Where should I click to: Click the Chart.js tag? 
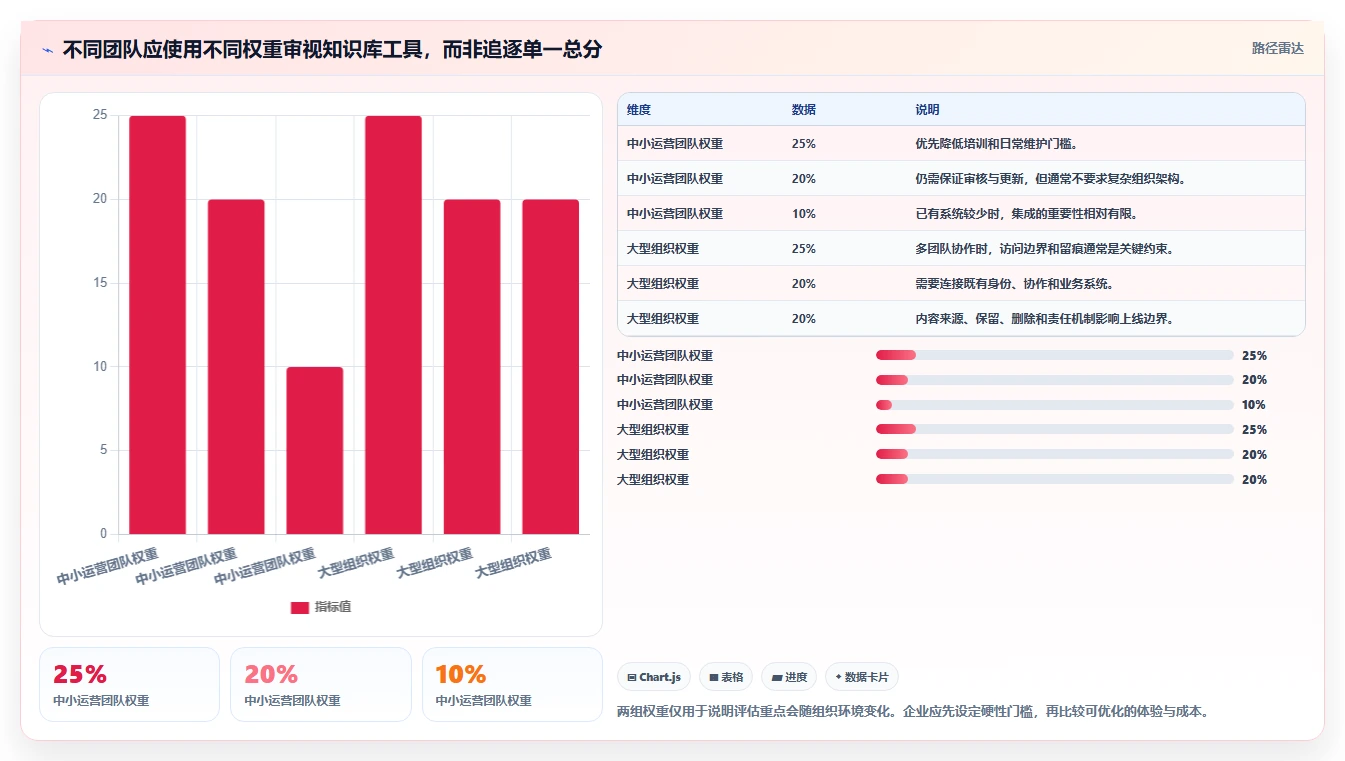pyautogui.click(x=654, y=677)
